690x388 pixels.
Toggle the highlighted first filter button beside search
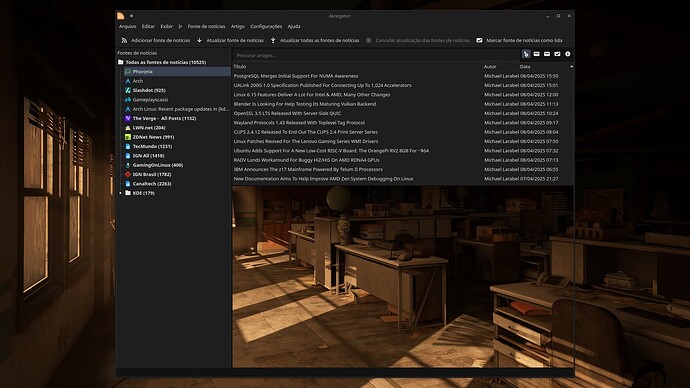[526, 54]
